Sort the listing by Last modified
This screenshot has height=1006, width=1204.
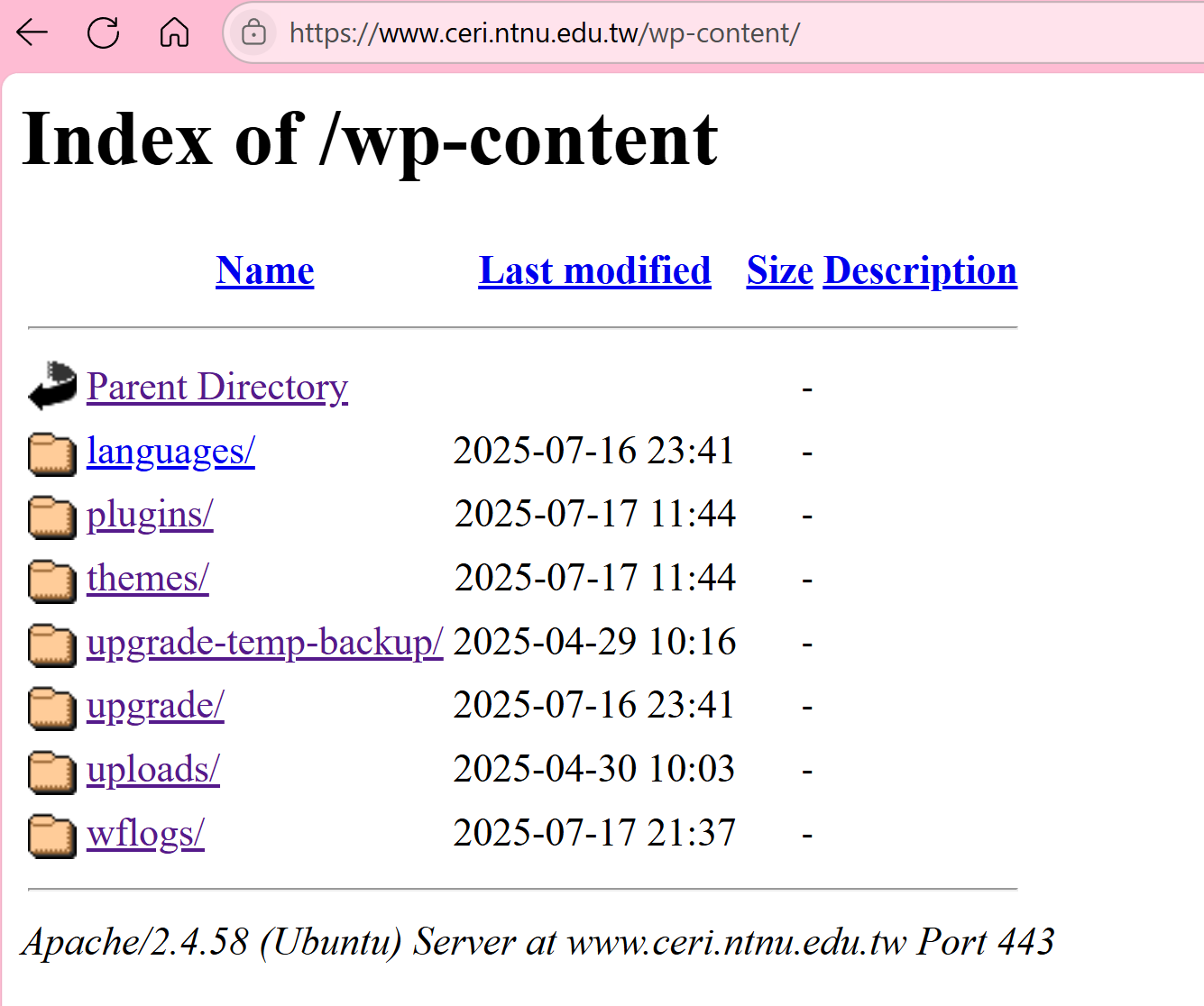[595, 270]
